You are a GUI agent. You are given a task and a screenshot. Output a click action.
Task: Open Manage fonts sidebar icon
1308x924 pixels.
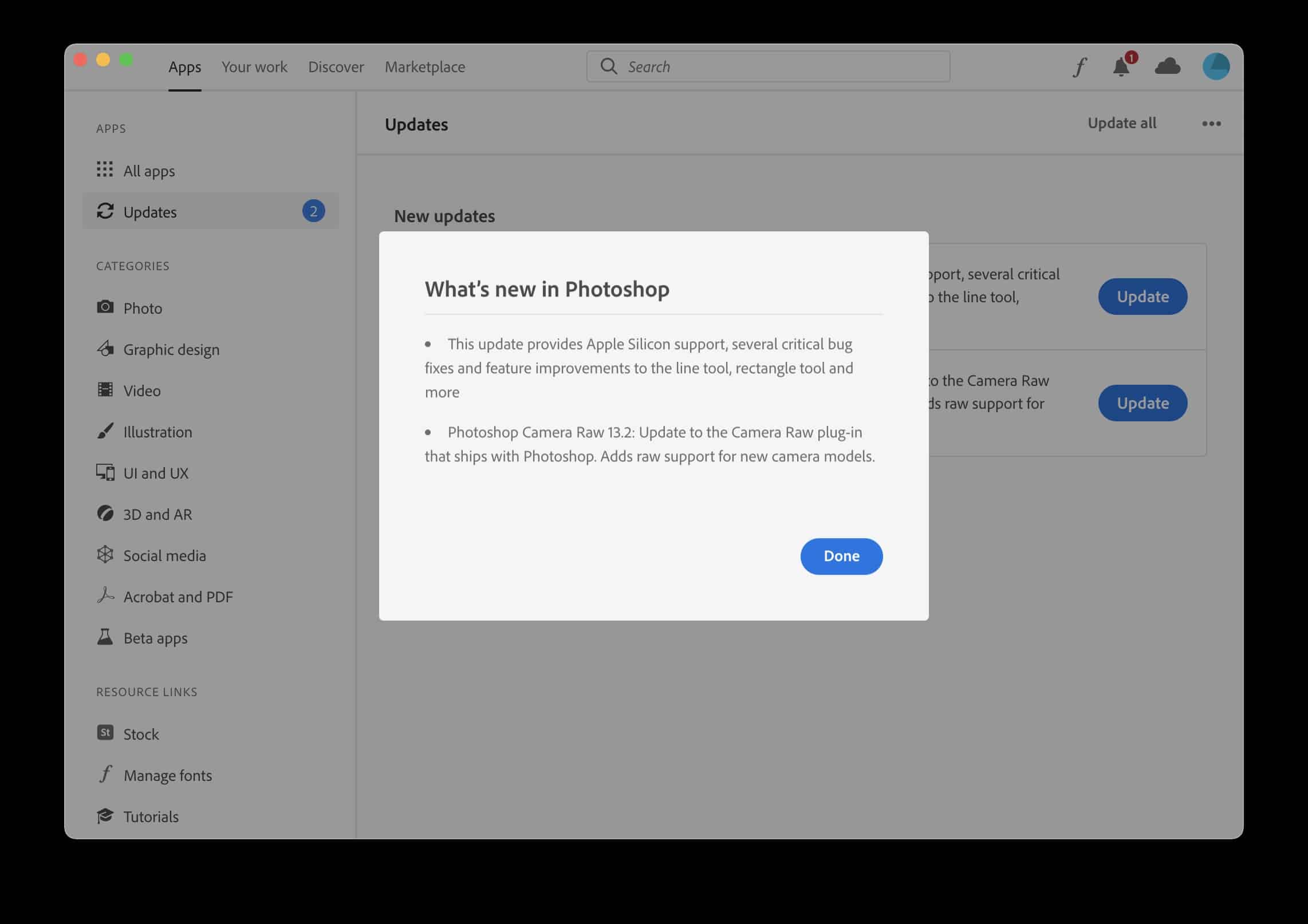(105, 774)
